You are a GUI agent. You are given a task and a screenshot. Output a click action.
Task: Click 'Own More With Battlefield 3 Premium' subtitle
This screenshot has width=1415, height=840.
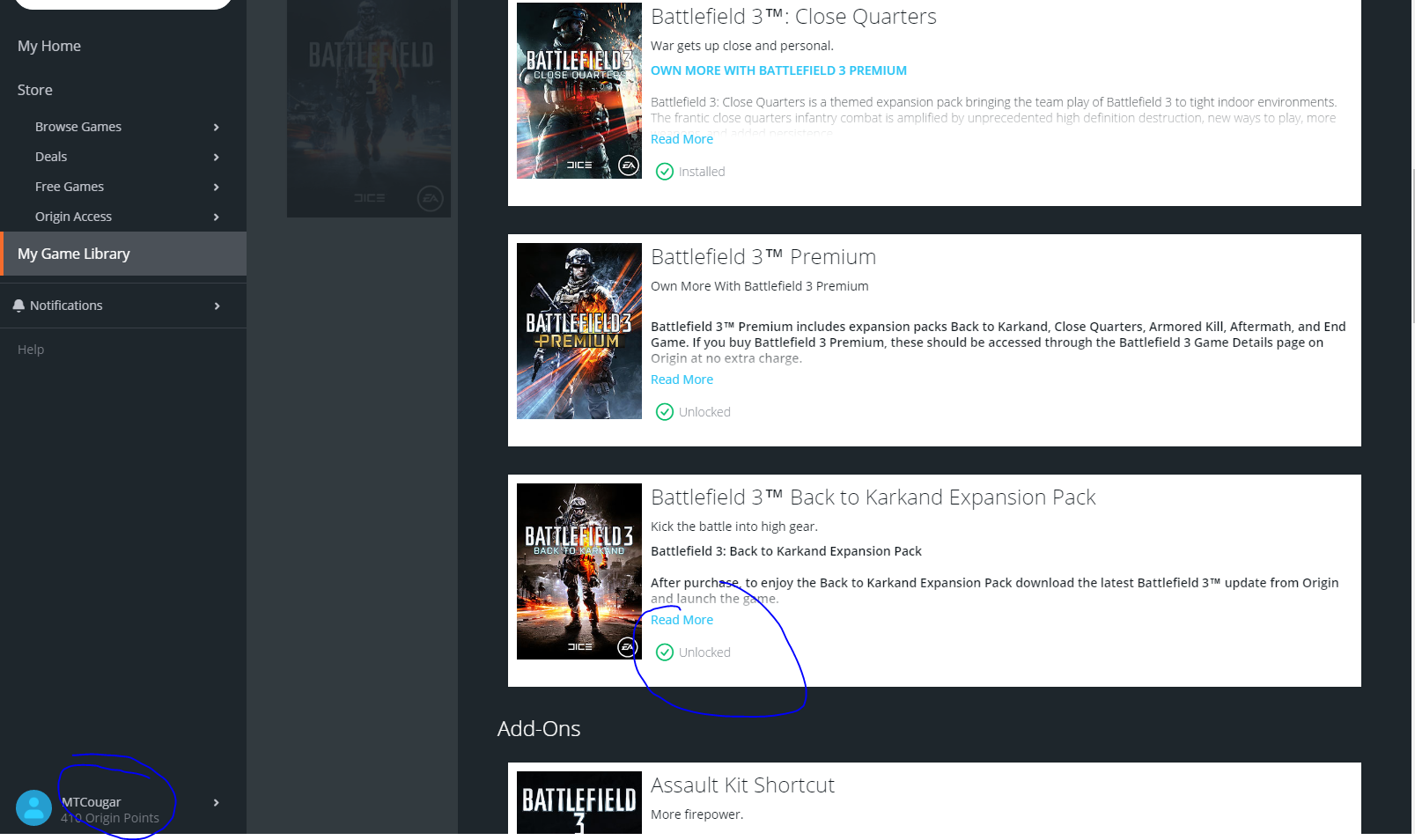[x=759, y=286]
